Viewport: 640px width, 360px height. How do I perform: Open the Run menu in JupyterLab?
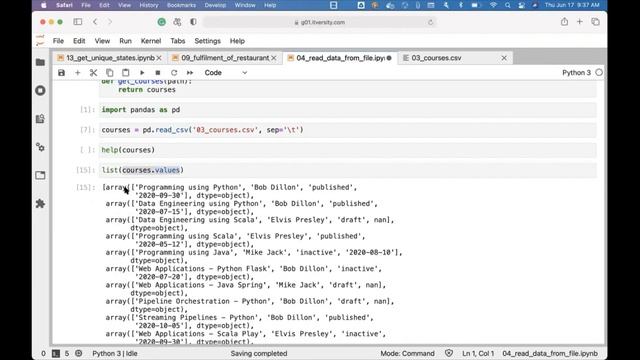pos(125,41)
